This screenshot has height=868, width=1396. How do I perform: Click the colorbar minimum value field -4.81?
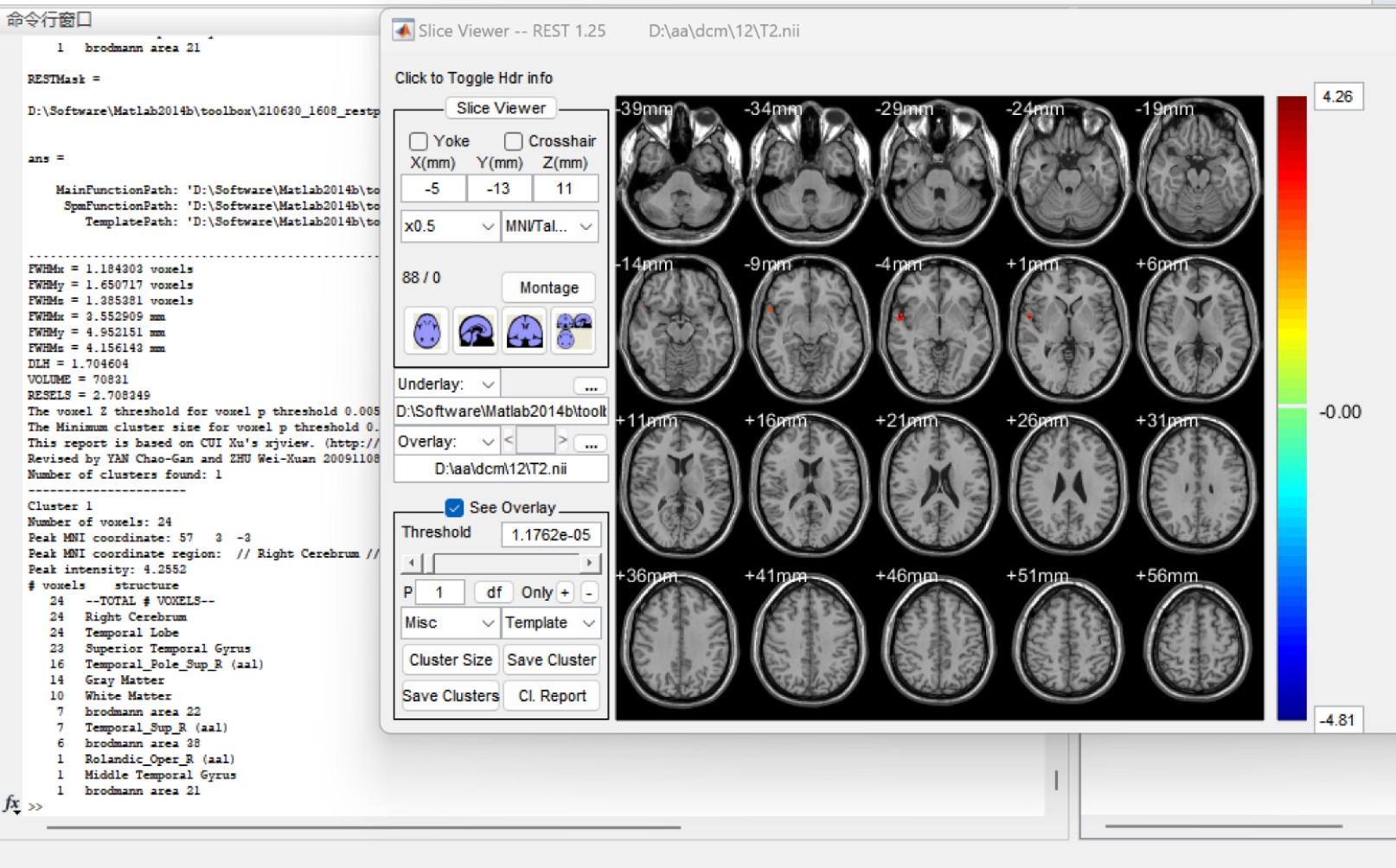1339,719
